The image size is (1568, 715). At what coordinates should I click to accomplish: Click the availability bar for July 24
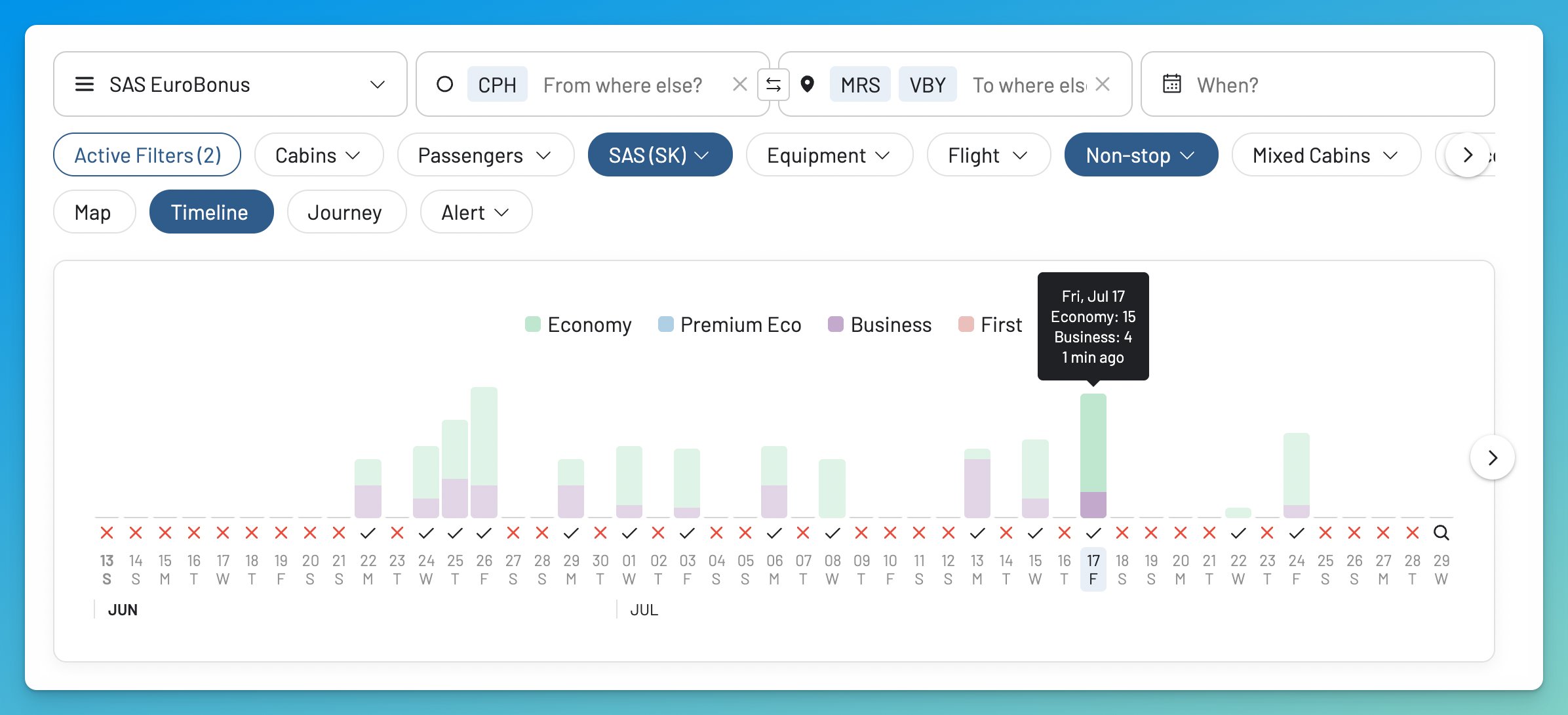[1297, 475]
